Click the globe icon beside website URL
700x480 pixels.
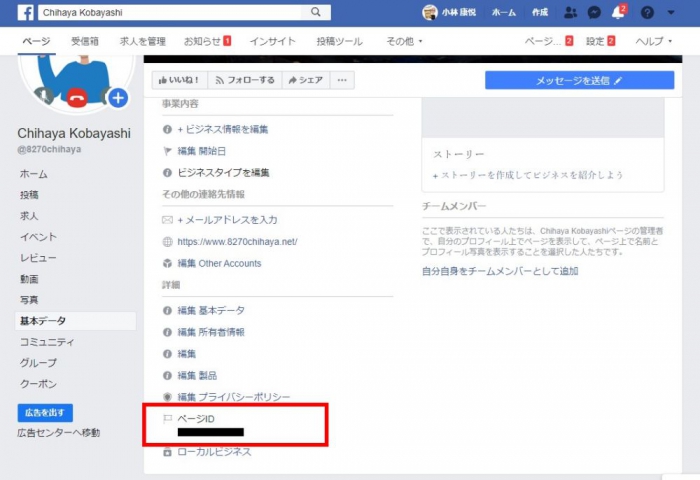[167, 242]
